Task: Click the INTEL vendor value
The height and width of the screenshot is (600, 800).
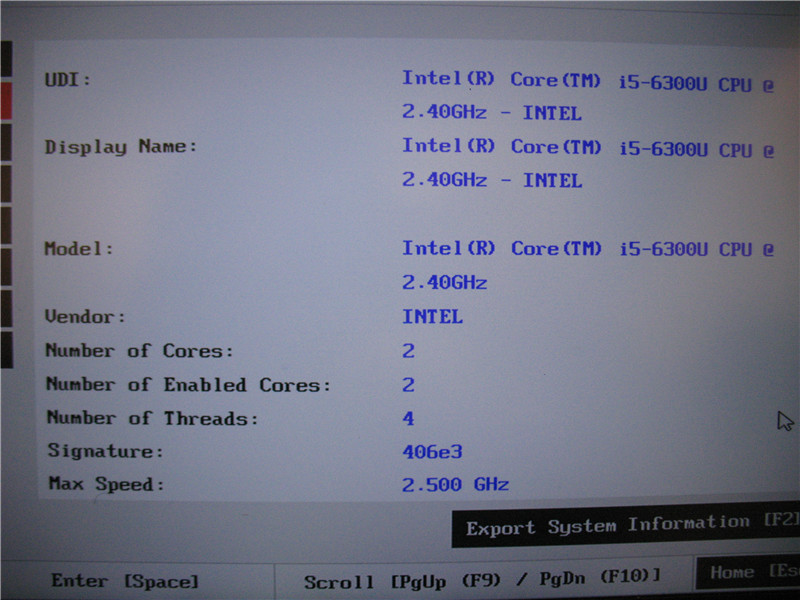Action: point(432,316)
